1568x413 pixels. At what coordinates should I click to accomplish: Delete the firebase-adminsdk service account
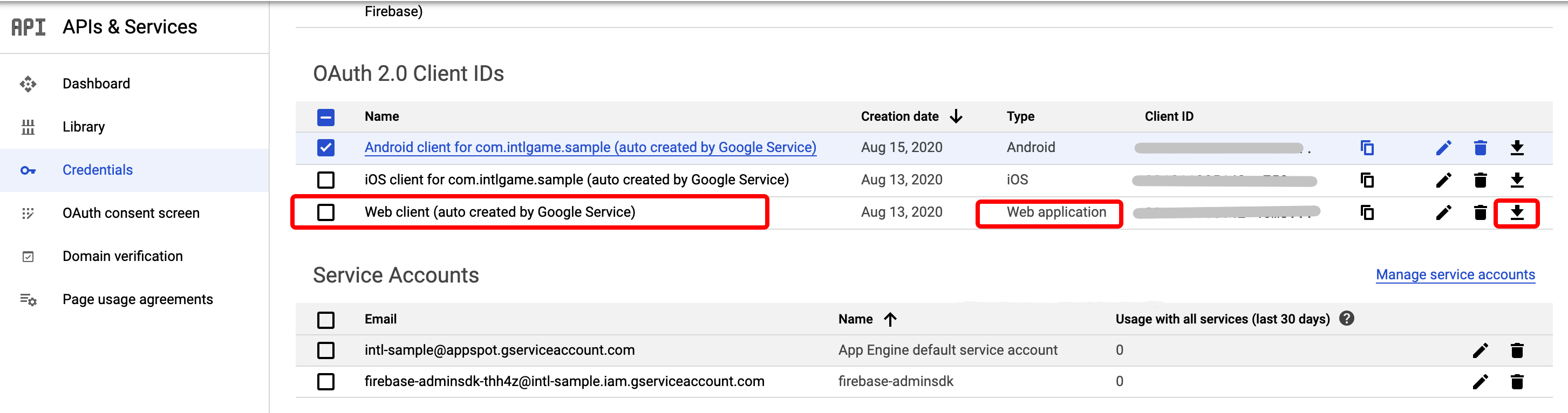(1517, 382)
